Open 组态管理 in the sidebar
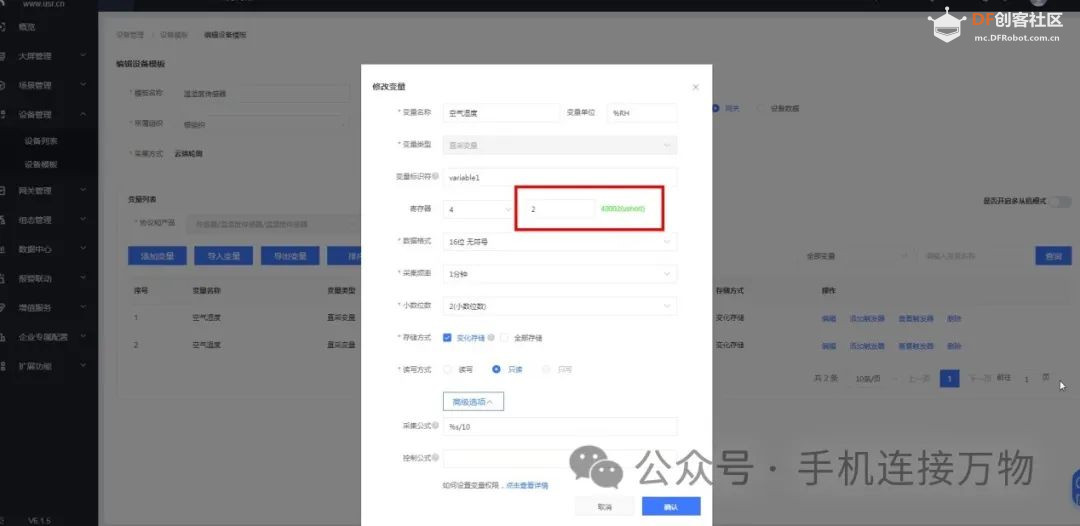Image resolution: width=1080 pixels, height=526 pixels. point(35,220)
